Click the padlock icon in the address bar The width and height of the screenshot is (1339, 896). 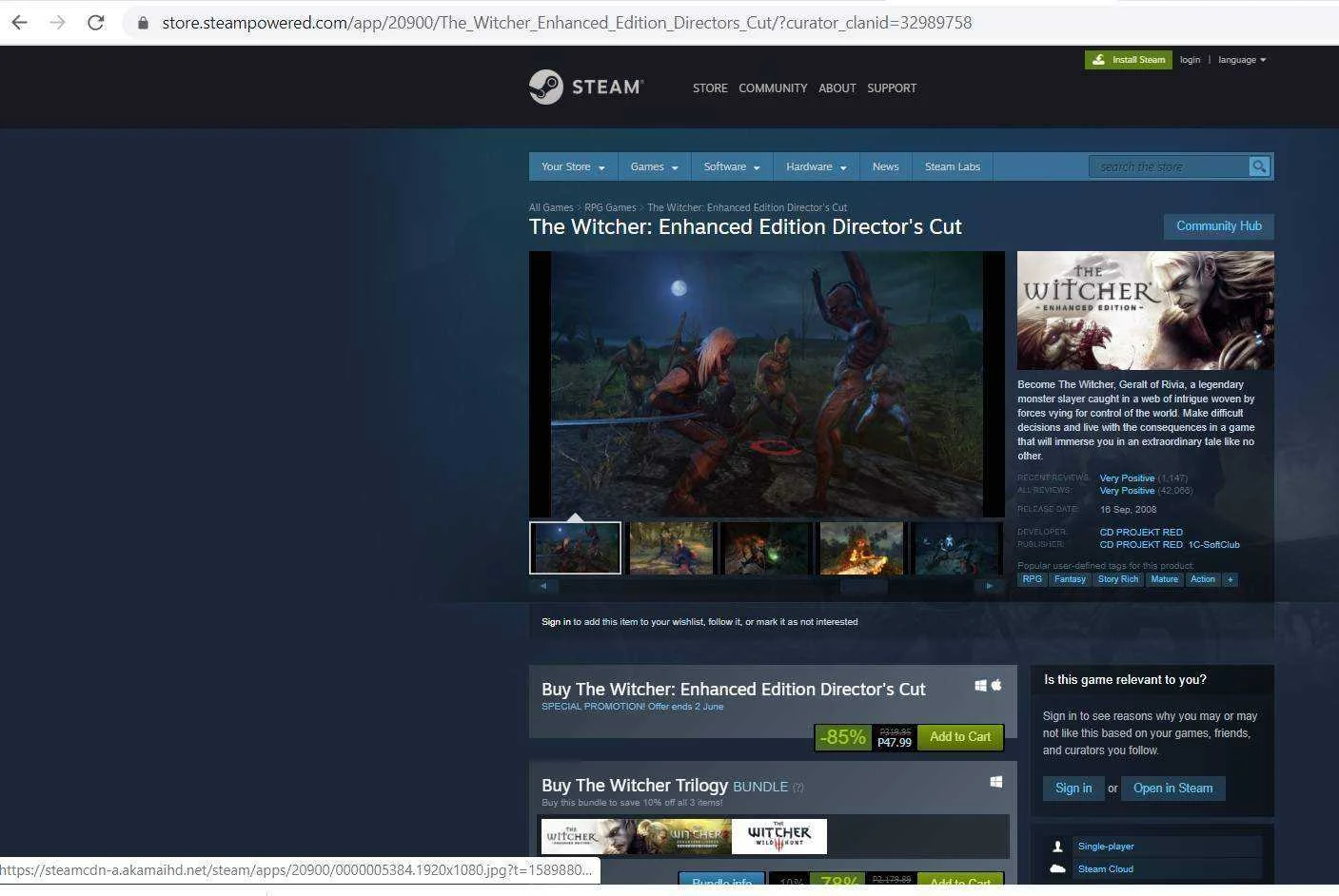pos(143,23)
